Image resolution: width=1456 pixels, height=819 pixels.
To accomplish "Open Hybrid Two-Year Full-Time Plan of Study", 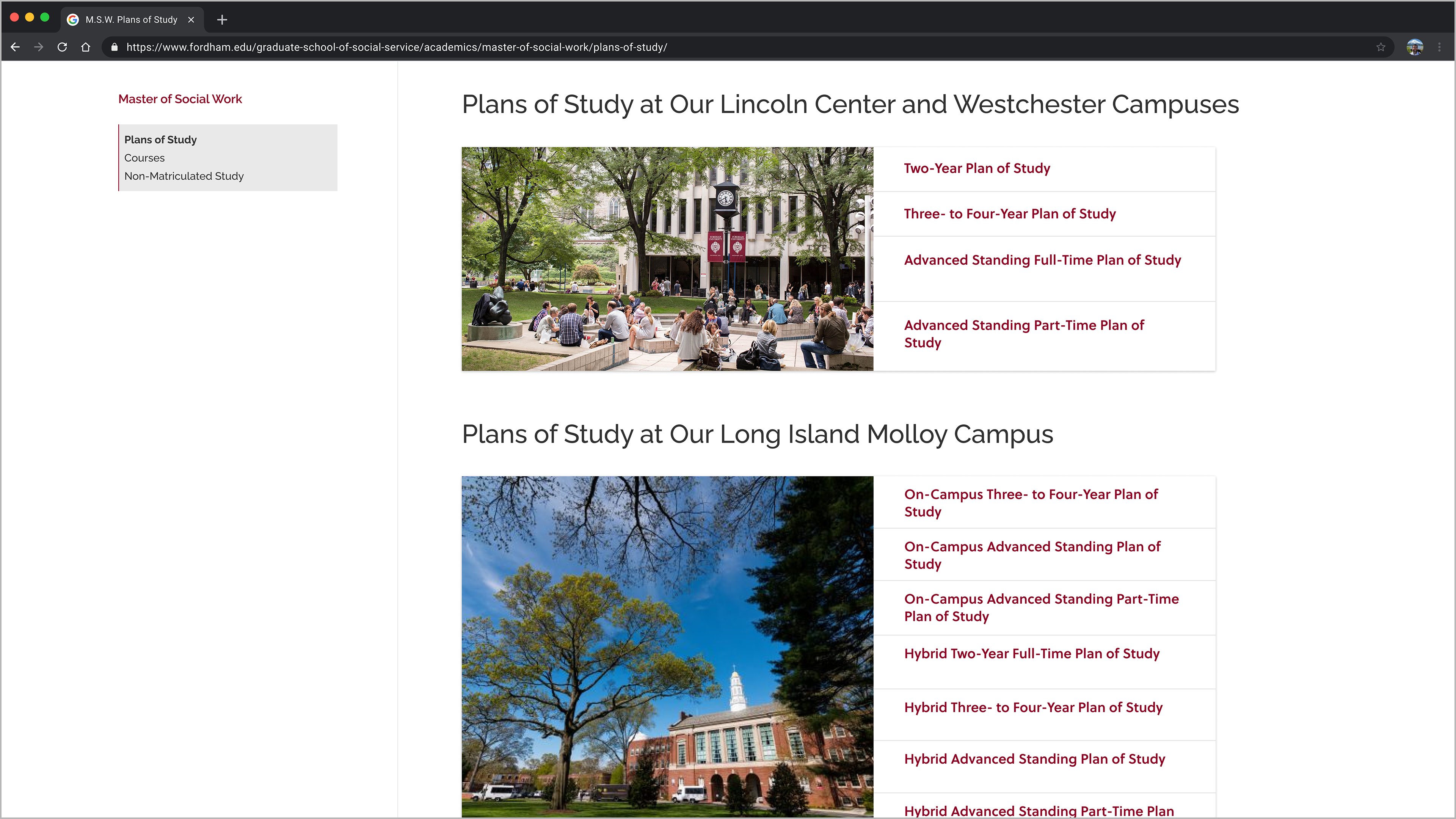I will pyautogui.click(x=1031, y=653).
